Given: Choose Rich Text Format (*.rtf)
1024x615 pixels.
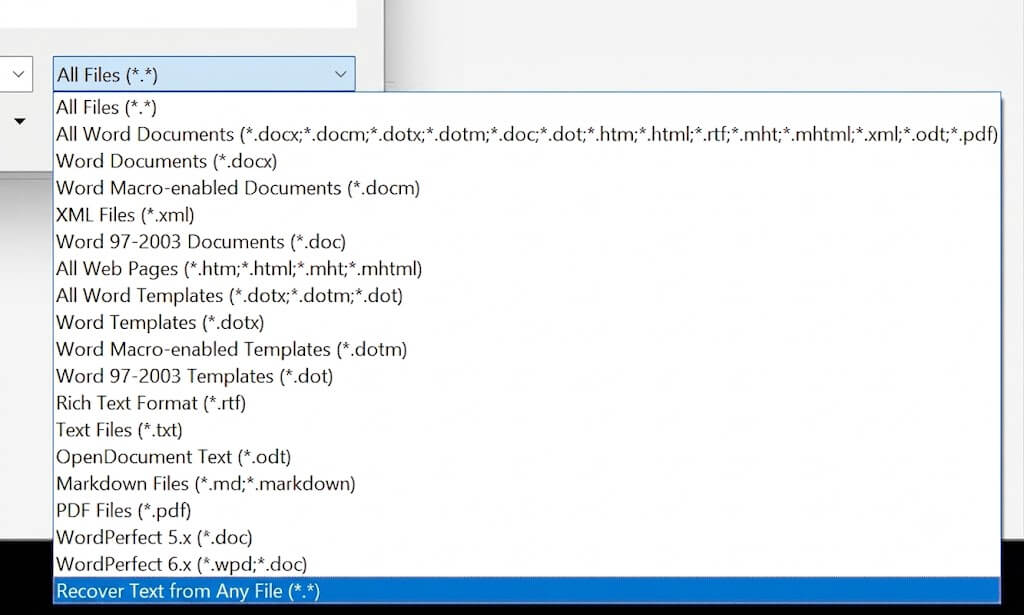Looking at the screenshot, I should coord(526,403).
